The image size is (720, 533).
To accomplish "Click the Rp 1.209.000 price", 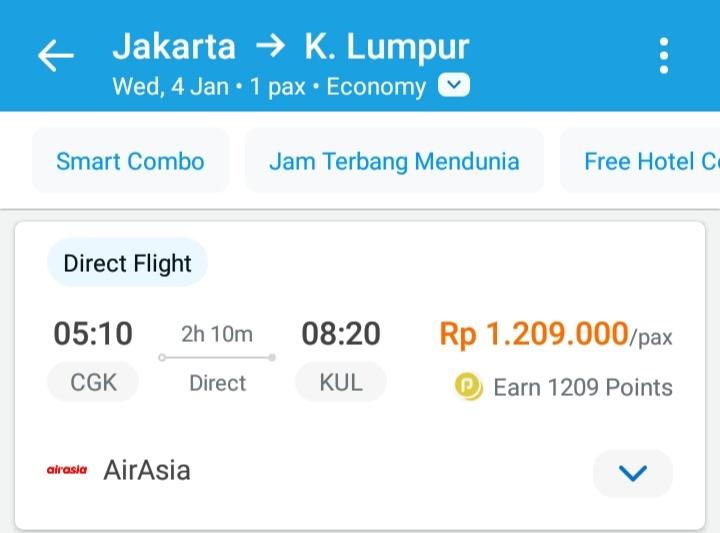I will [x=534, y=334].
